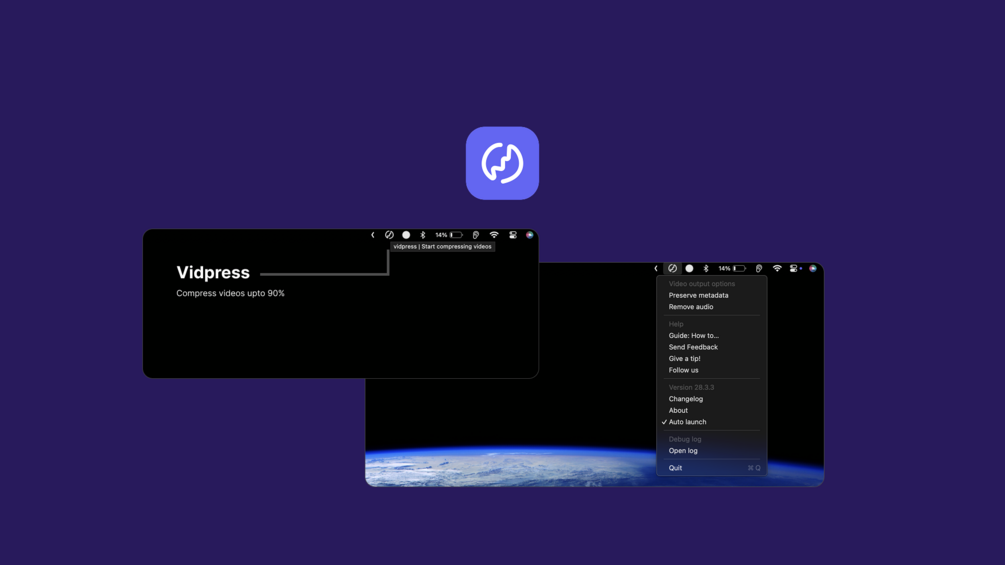Open Control Center in the tooltip panel's menu bar
1005x565 pixels.
click(513, 235)
